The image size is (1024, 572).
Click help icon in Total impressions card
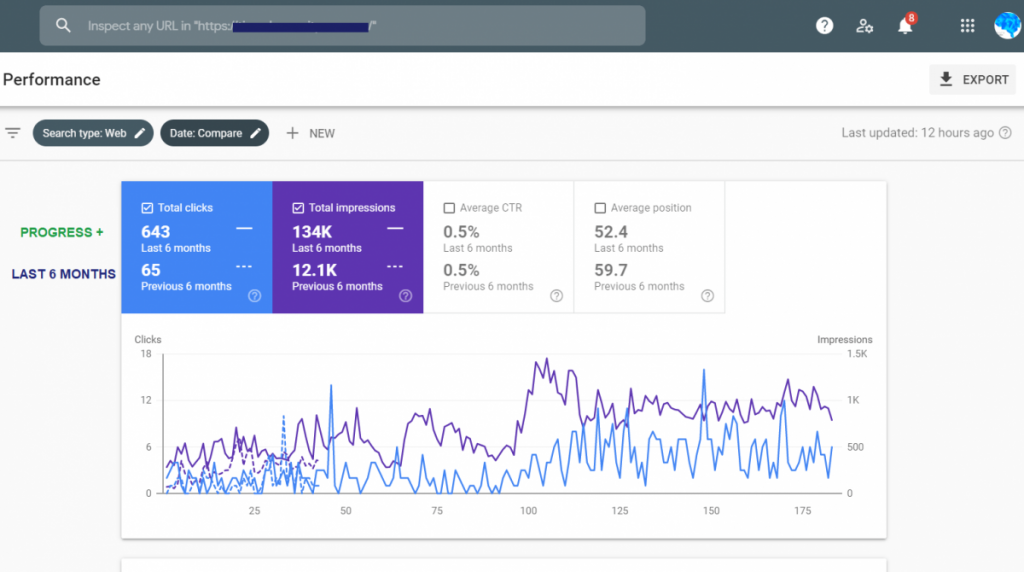click(x=406, y=296)
